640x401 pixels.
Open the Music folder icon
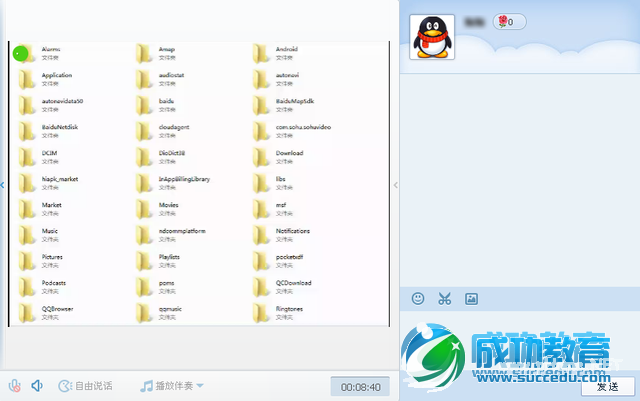26,235
